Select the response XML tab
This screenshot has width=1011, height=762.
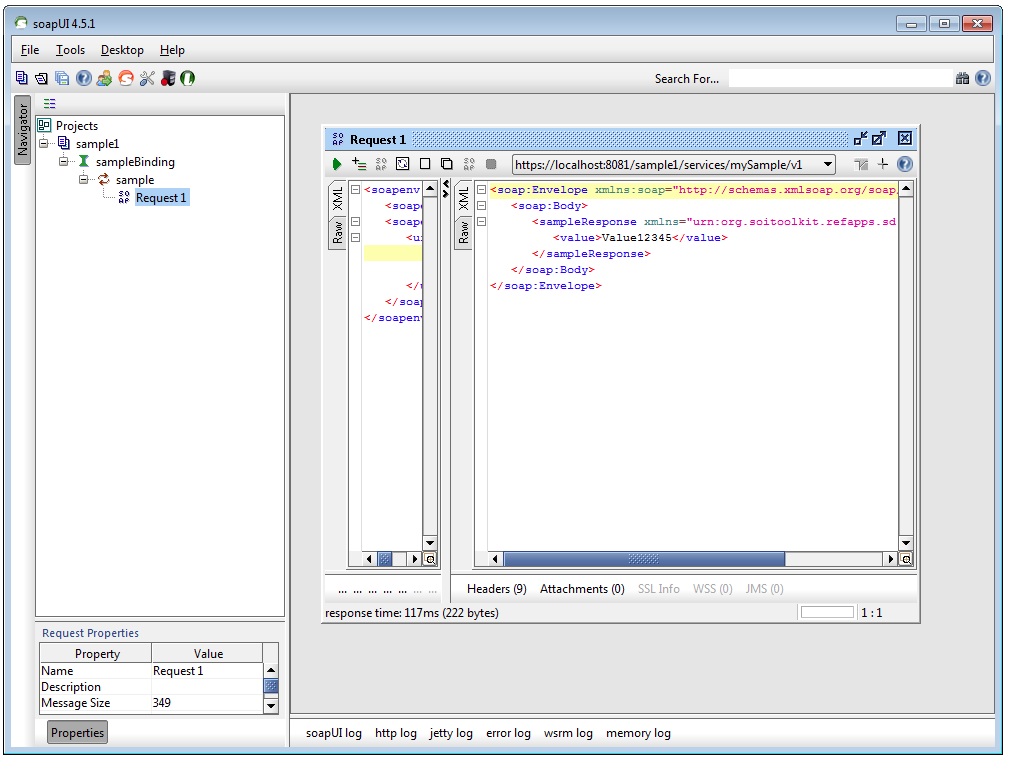pos(463,199)
